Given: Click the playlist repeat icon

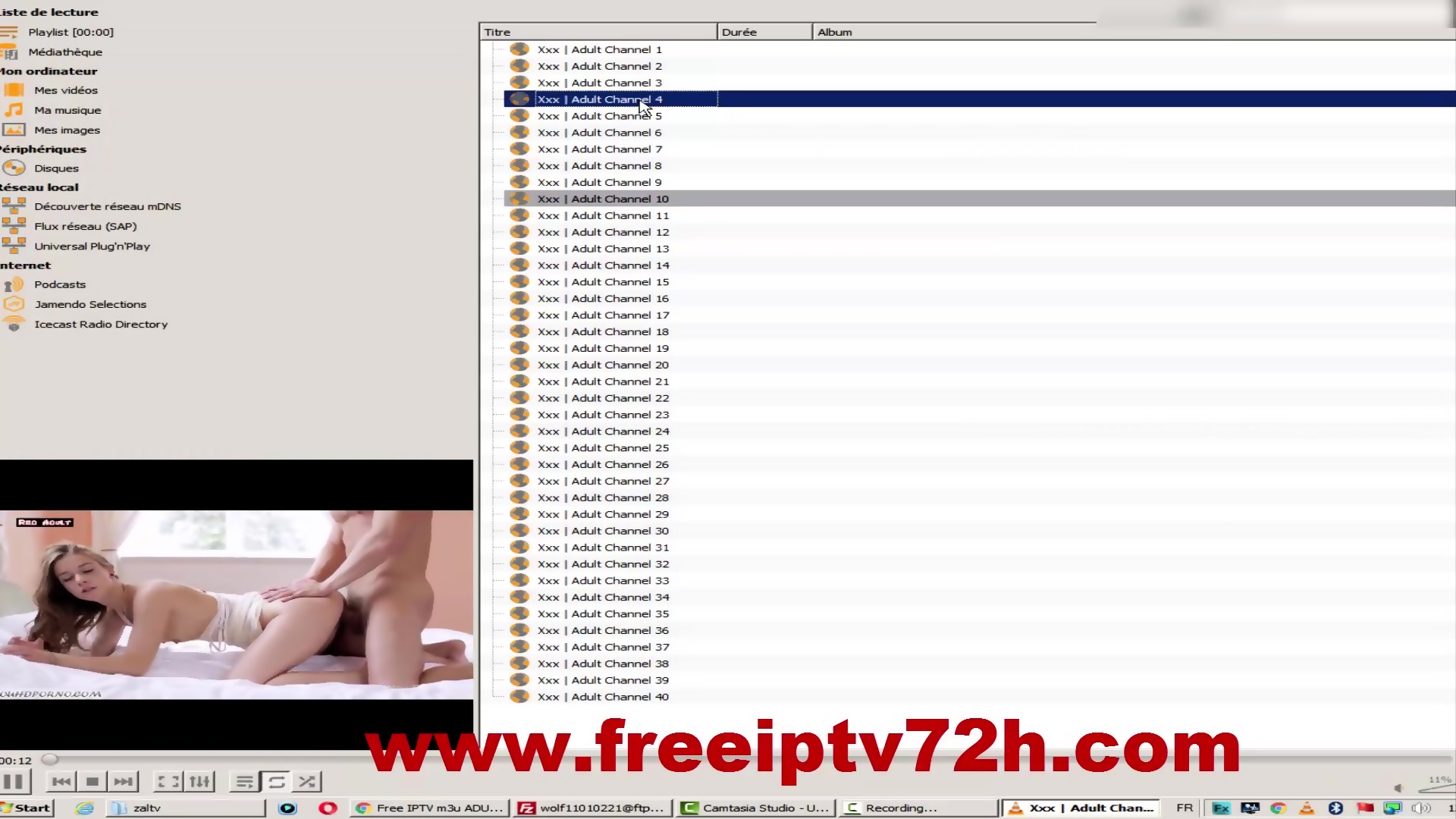Looking at the screenshot, I should 277,782.
